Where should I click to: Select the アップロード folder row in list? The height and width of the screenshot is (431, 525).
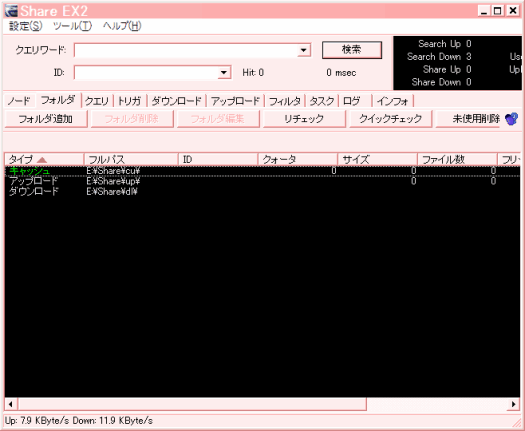(262, 181)
